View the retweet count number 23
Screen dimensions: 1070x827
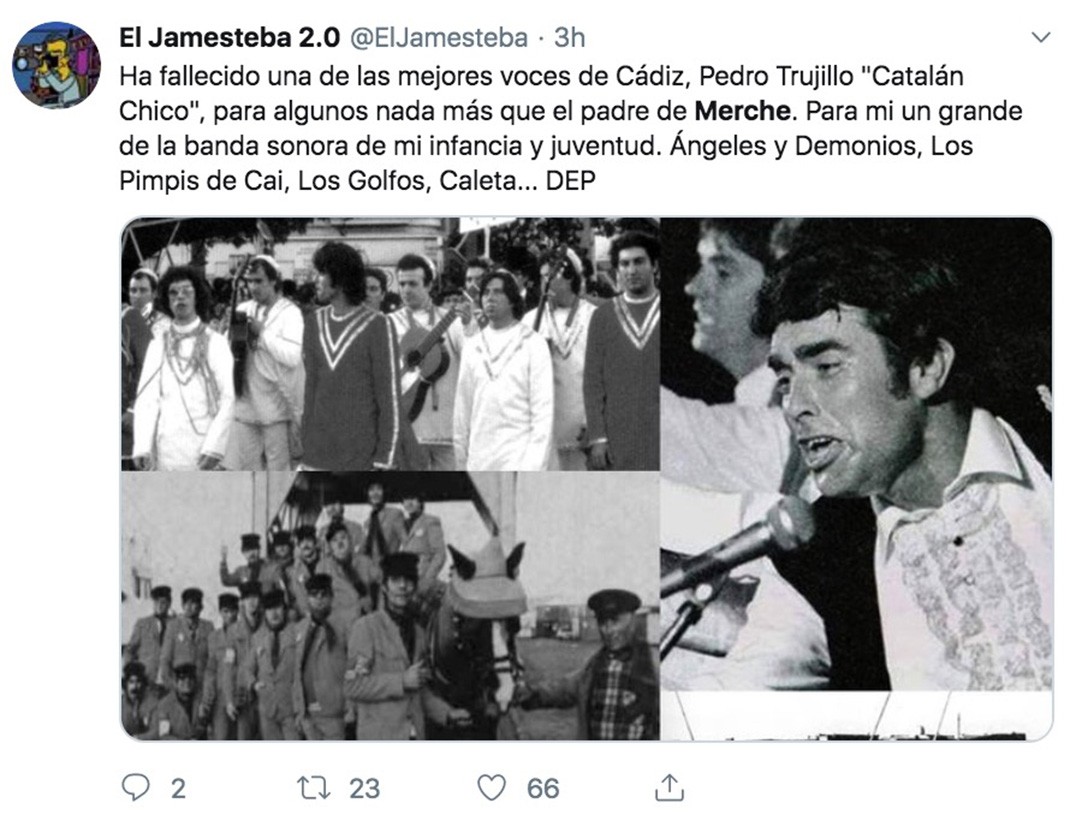point(364,789)
